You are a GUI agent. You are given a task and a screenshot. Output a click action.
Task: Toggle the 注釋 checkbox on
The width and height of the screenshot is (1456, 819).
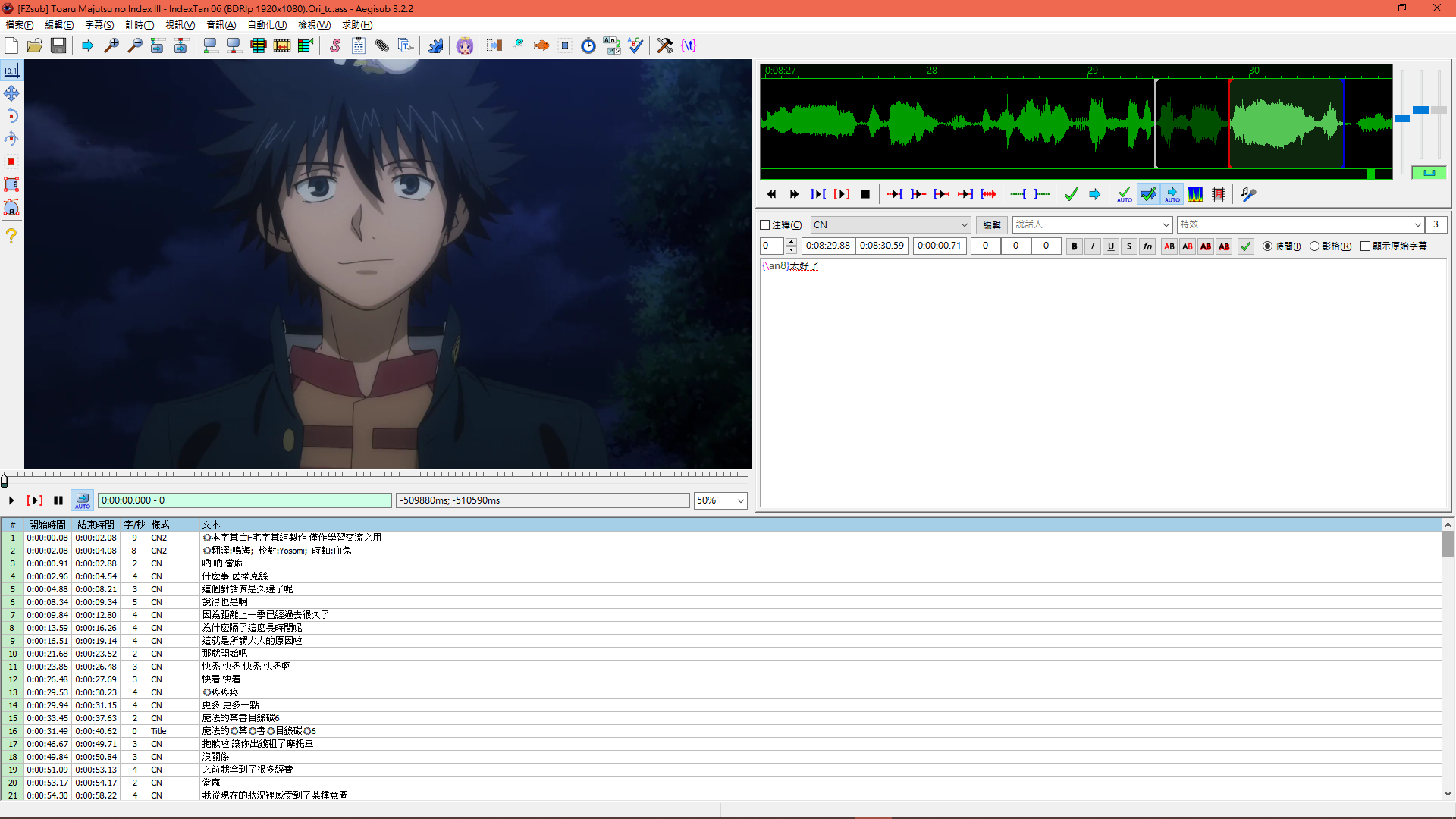[766, 224]
